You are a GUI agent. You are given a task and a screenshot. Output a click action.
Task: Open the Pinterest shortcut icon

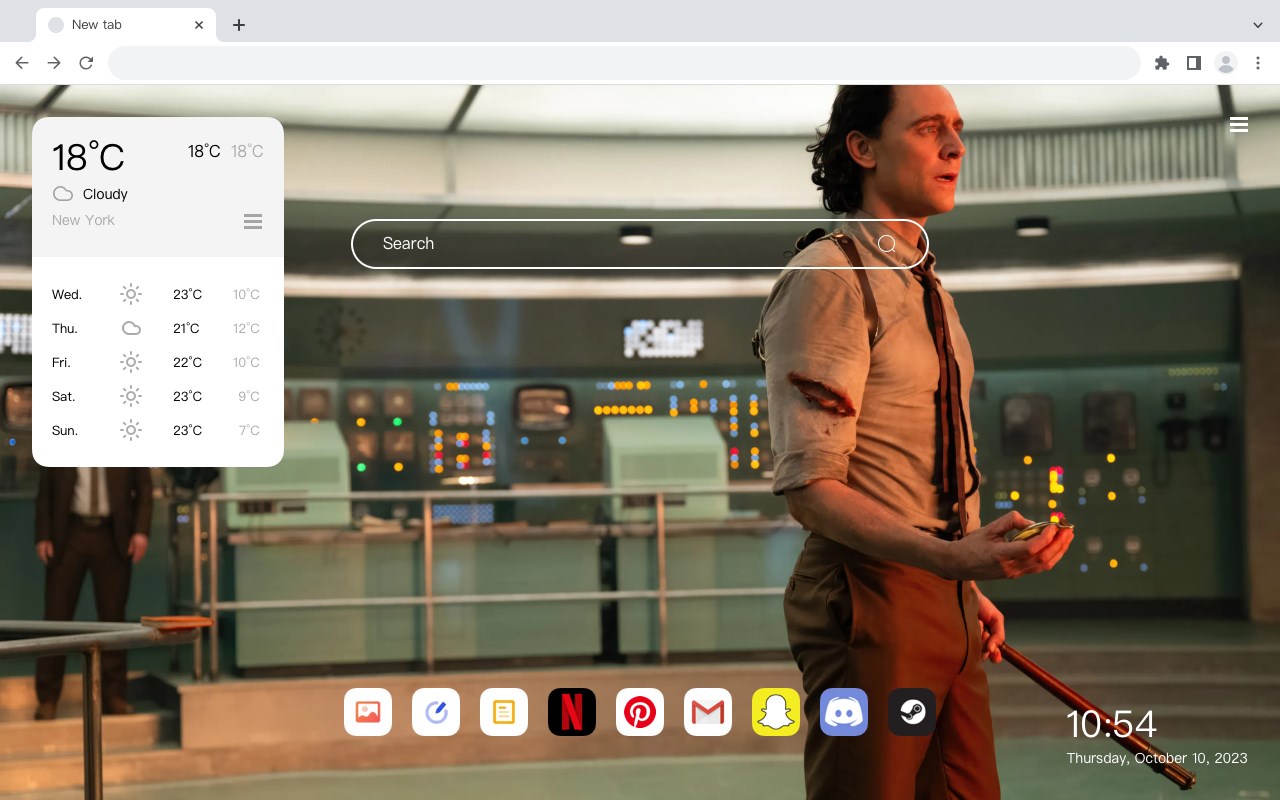pos(640,712)
